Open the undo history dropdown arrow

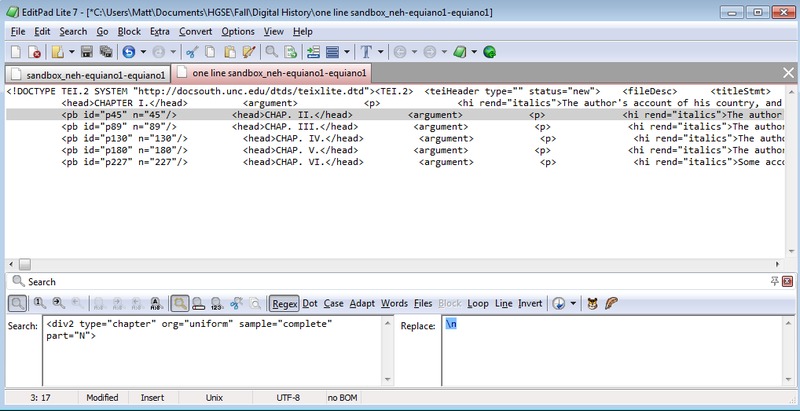pyautogui.click(x=143, y=52)
